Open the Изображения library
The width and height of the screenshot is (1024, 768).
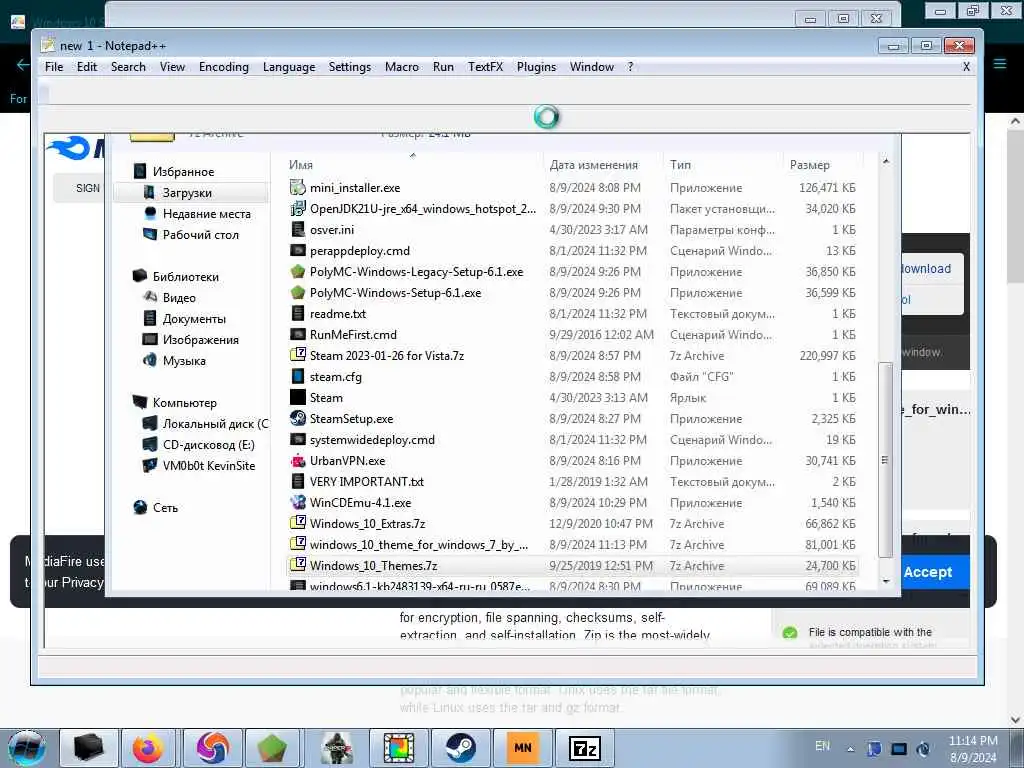click(200, 340)
